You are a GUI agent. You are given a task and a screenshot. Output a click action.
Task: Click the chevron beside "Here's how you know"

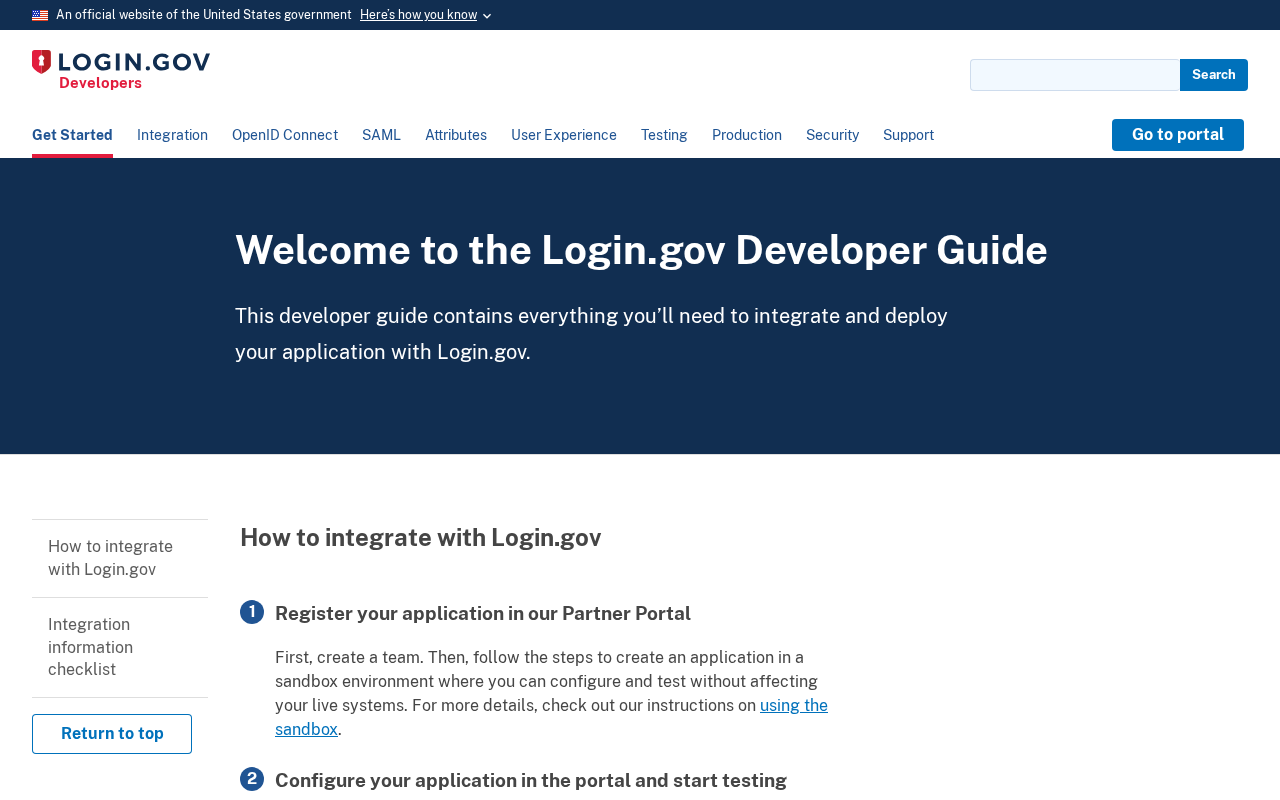click(x=487, y=16)
